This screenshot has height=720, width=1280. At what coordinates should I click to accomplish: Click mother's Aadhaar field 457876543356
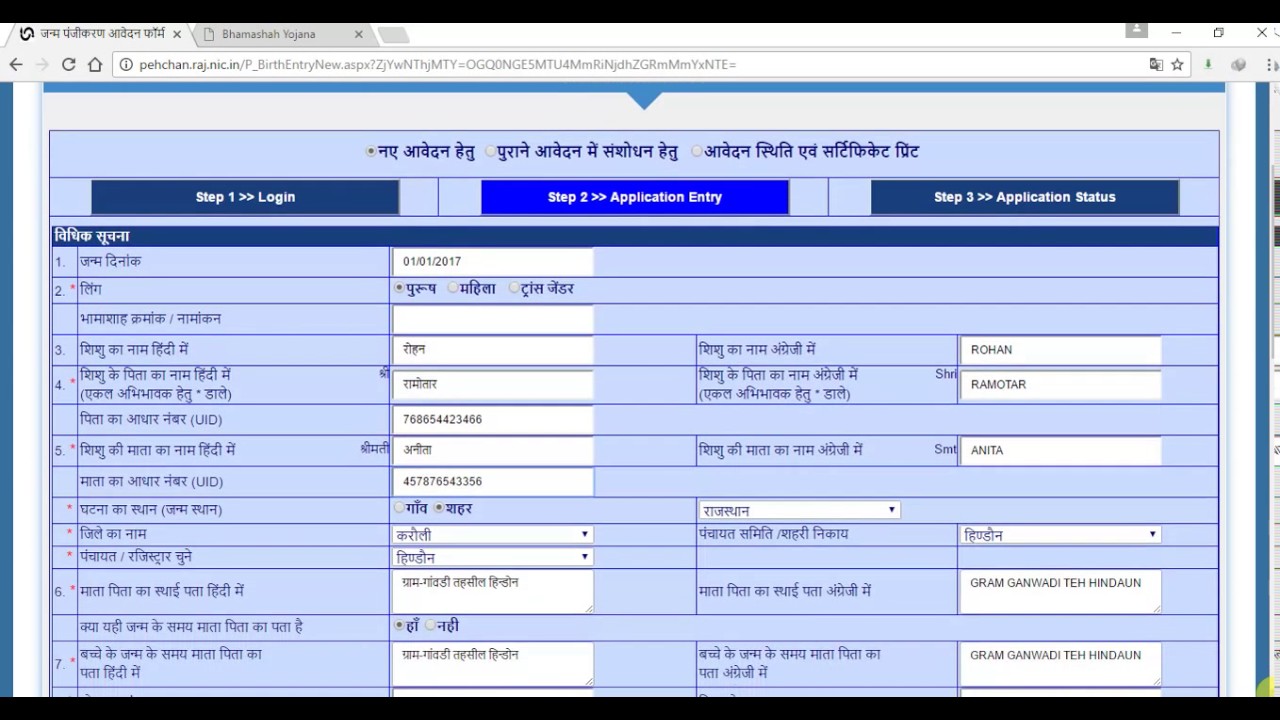point(493,482)
